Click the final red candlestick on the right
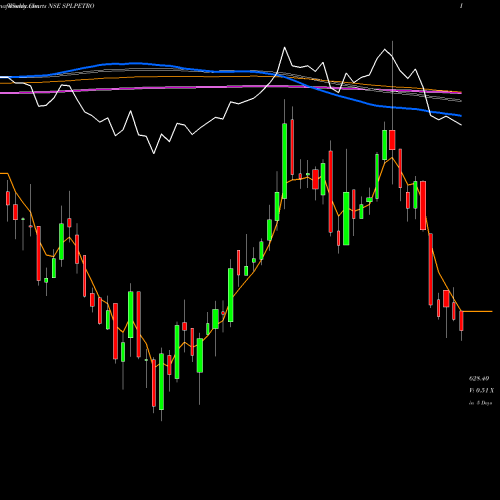Image resolution: width=500 pixels, height=500 pixels. (461, 321)
